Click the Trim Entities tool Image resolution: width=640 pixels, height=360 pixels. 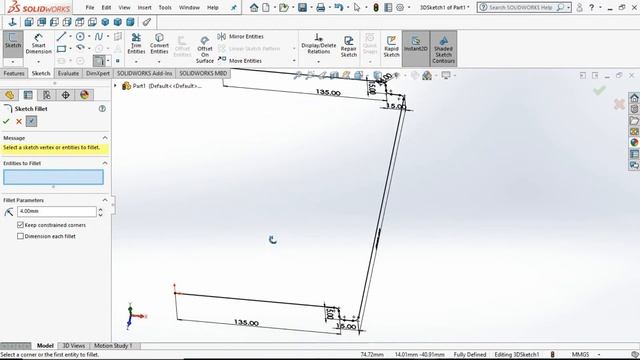[x=136, y=44]
